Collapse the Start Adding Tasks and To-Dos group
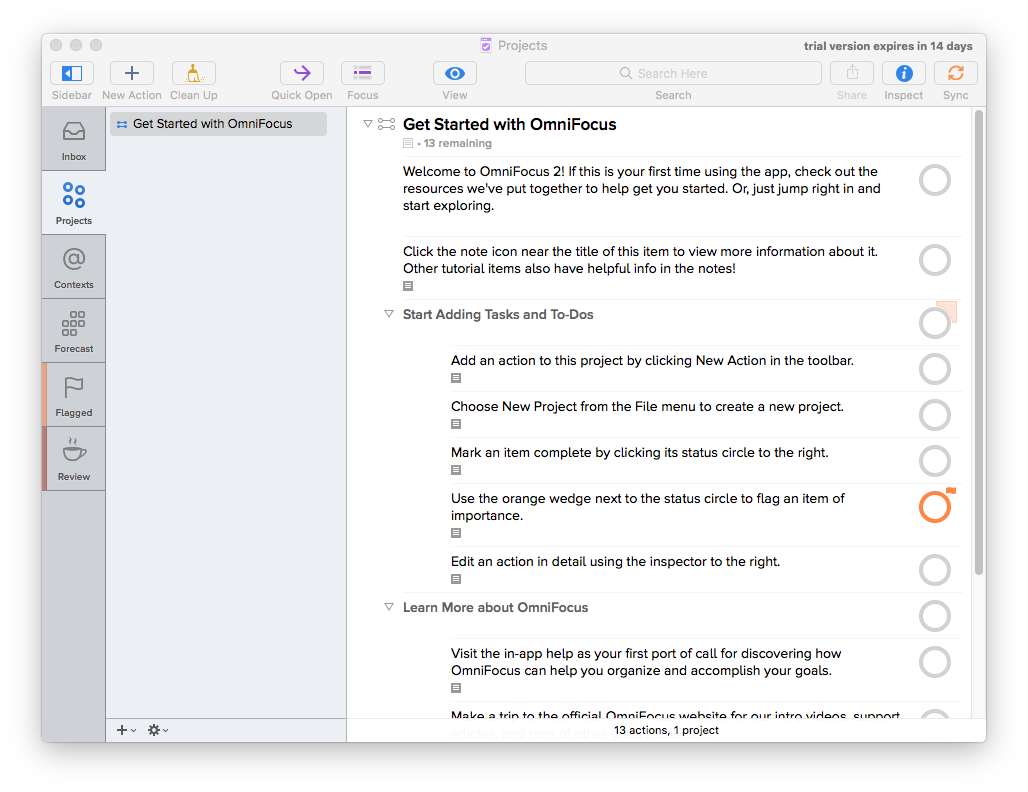This screenshot has height=792, width=1028. [389, 314]
